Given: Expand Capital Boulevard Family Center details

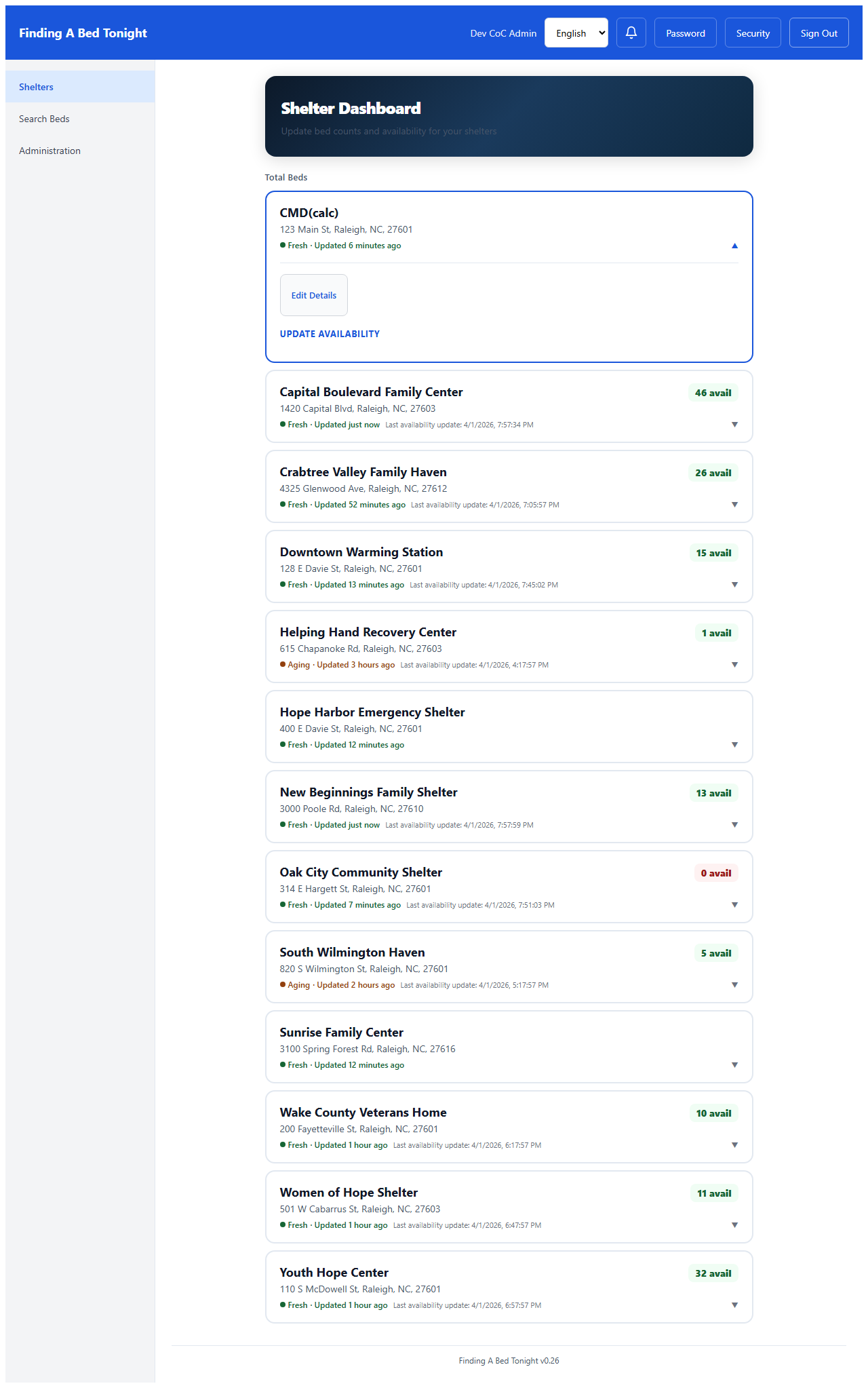Looking at the screenshot, I should [x=734, y=425].
